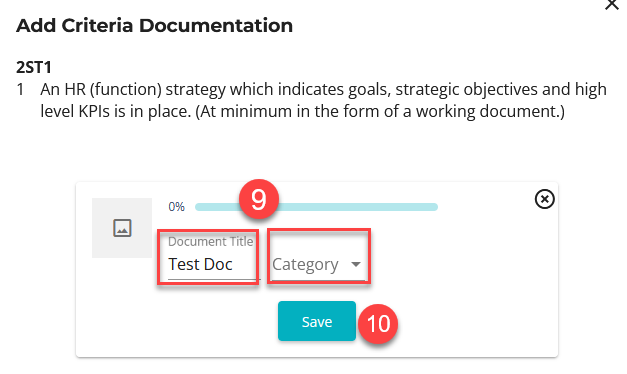Open the Category dropdown
Image resolution: width=627 pixels, height=374 pixels.
click(319, 264)
